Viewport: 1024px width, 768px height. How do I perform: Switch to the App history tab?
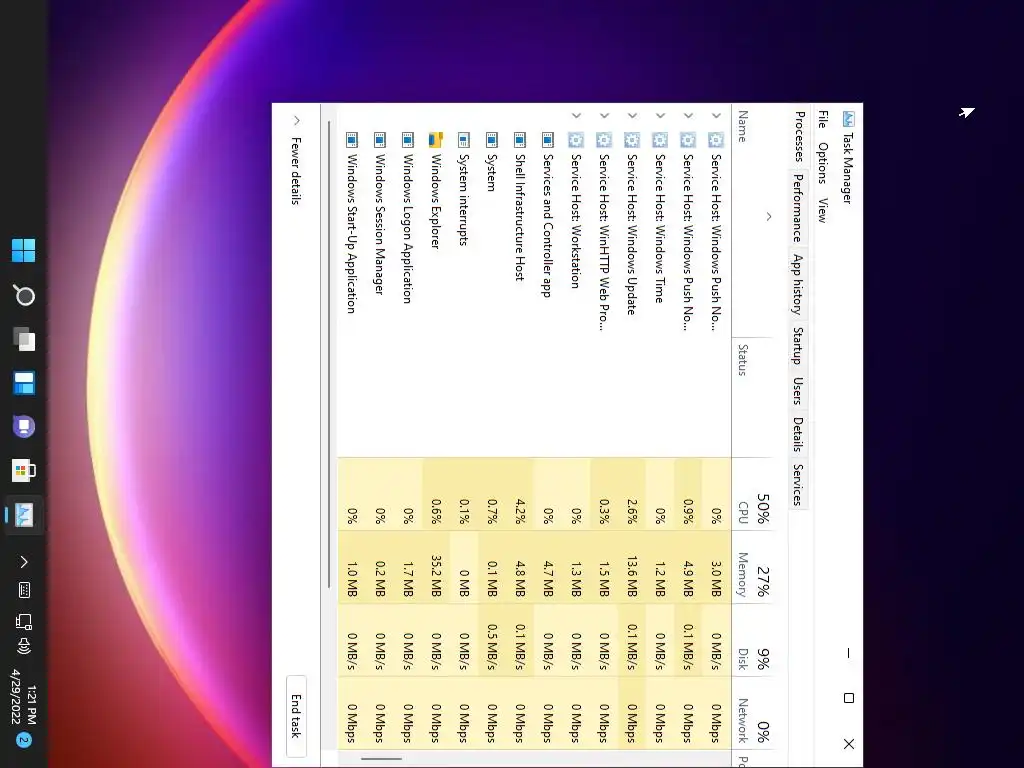pos(797,283)
